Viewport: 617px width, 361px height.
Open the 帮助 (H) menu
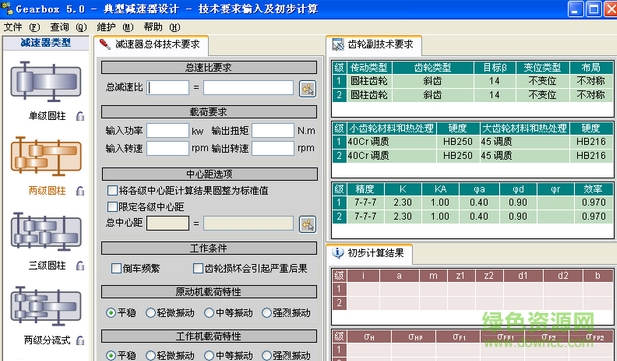162,27
